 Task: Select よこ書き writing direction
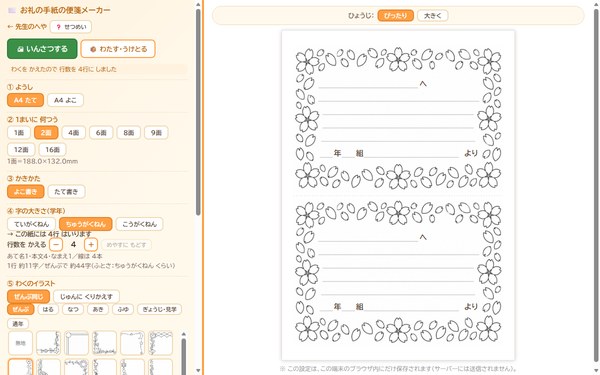tap(26, 192)
